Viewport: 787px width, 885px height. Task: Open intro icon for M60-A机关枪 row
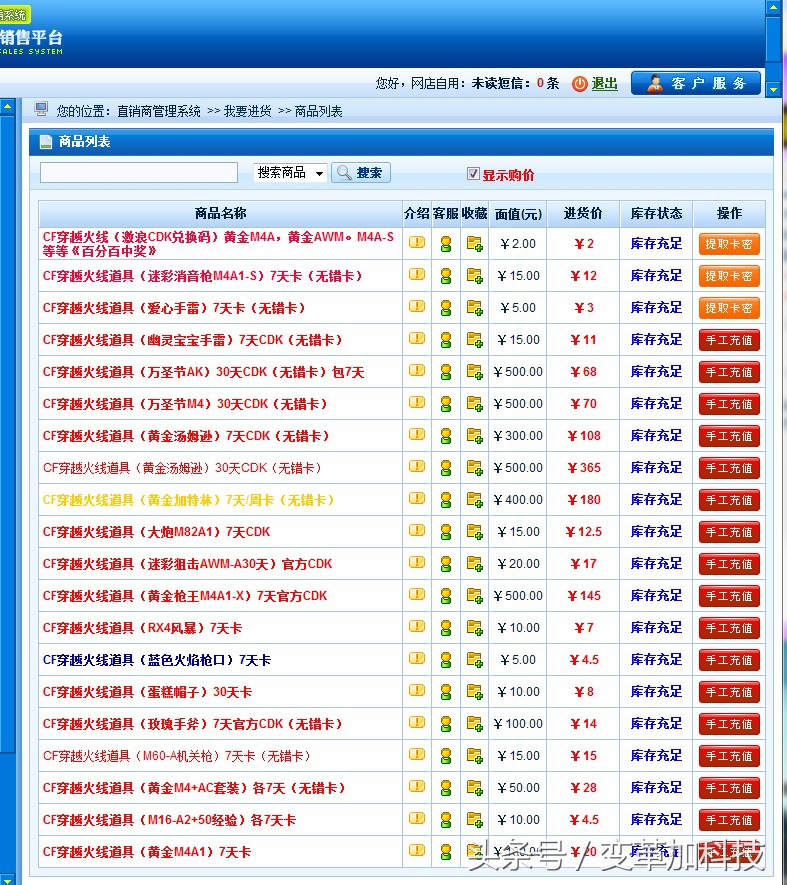point(417,755)
